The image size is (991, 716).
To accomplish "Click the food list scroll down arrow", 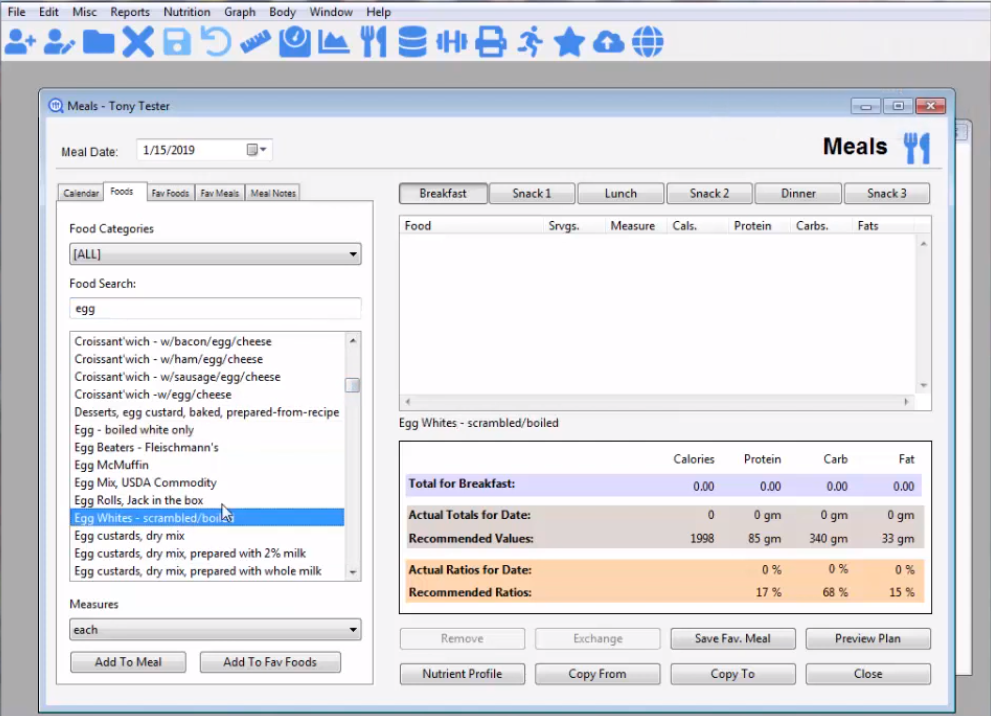I will tap(353, 572).
